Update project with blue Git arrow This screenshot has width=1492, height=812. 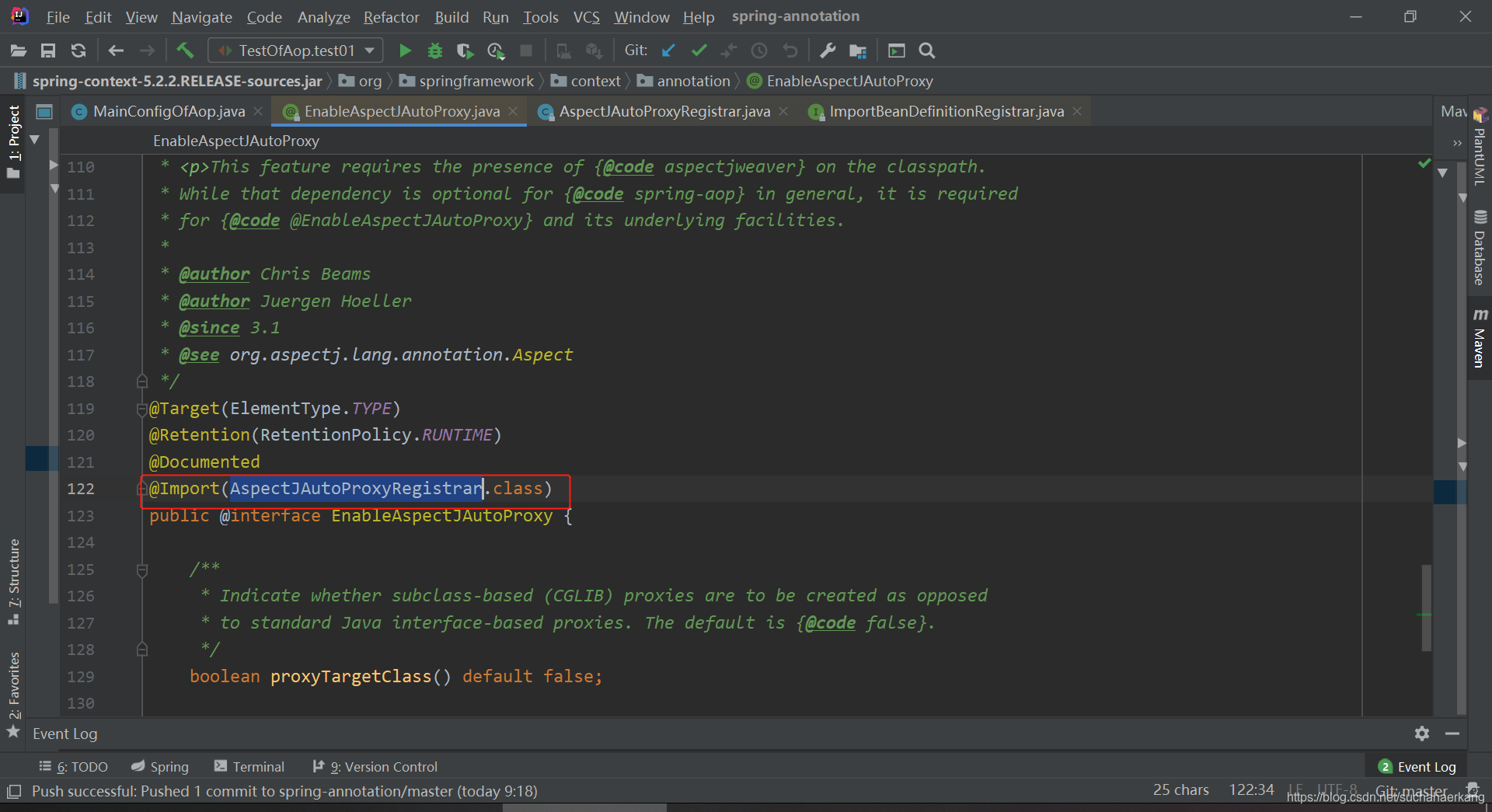tap(668, 51)
